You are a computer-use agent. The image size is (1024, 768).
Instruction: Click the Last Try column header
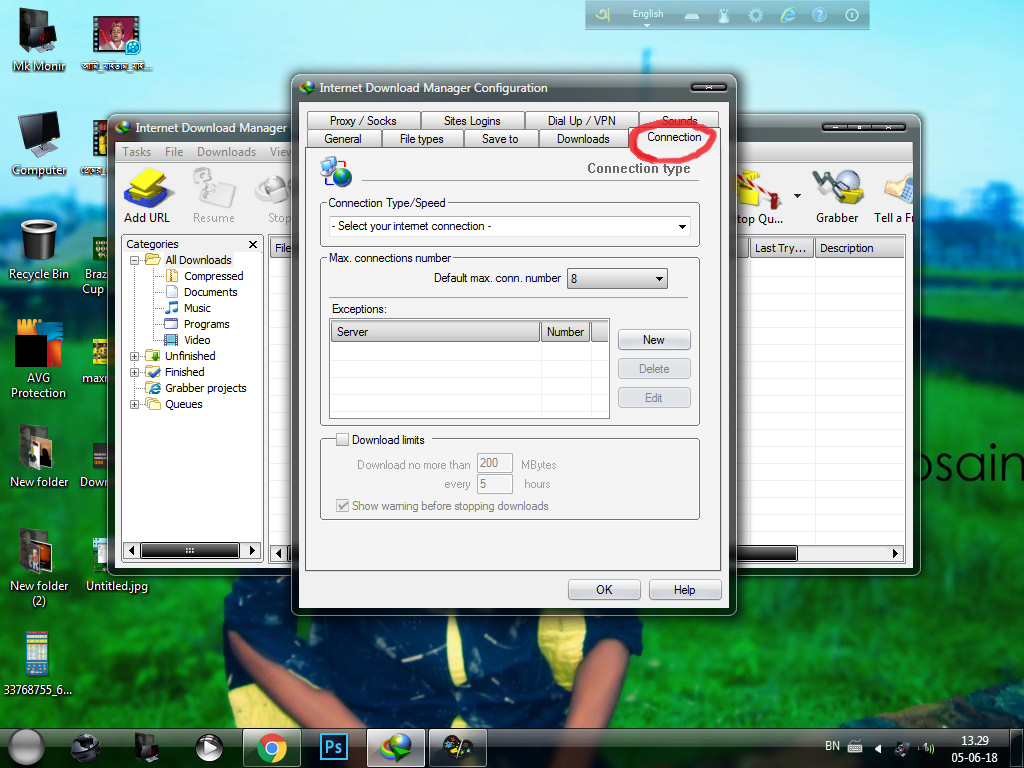point(781,248)
